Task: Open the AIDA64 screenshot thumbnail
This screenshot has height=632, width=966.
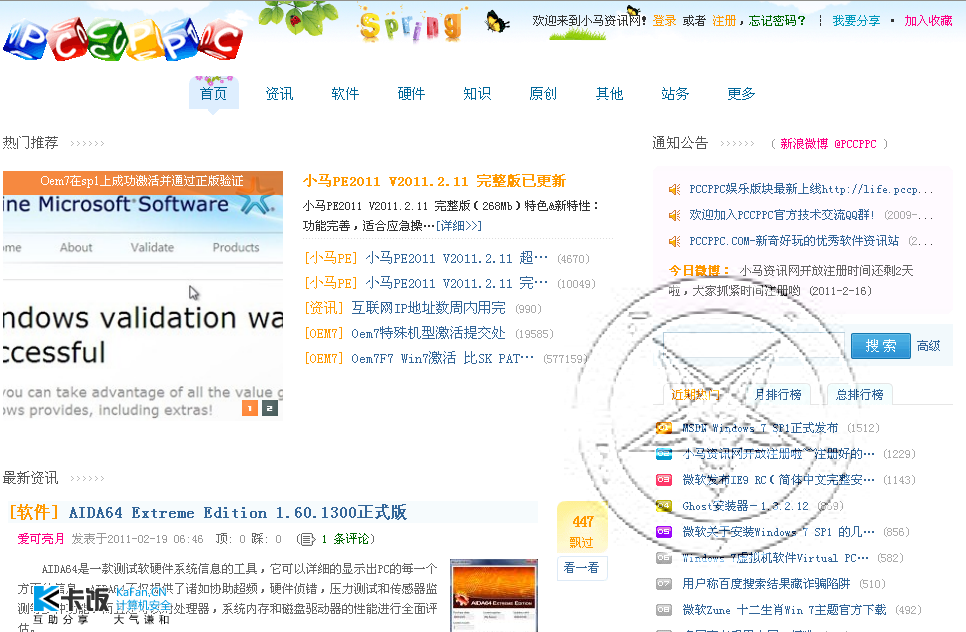Action: 494,595
